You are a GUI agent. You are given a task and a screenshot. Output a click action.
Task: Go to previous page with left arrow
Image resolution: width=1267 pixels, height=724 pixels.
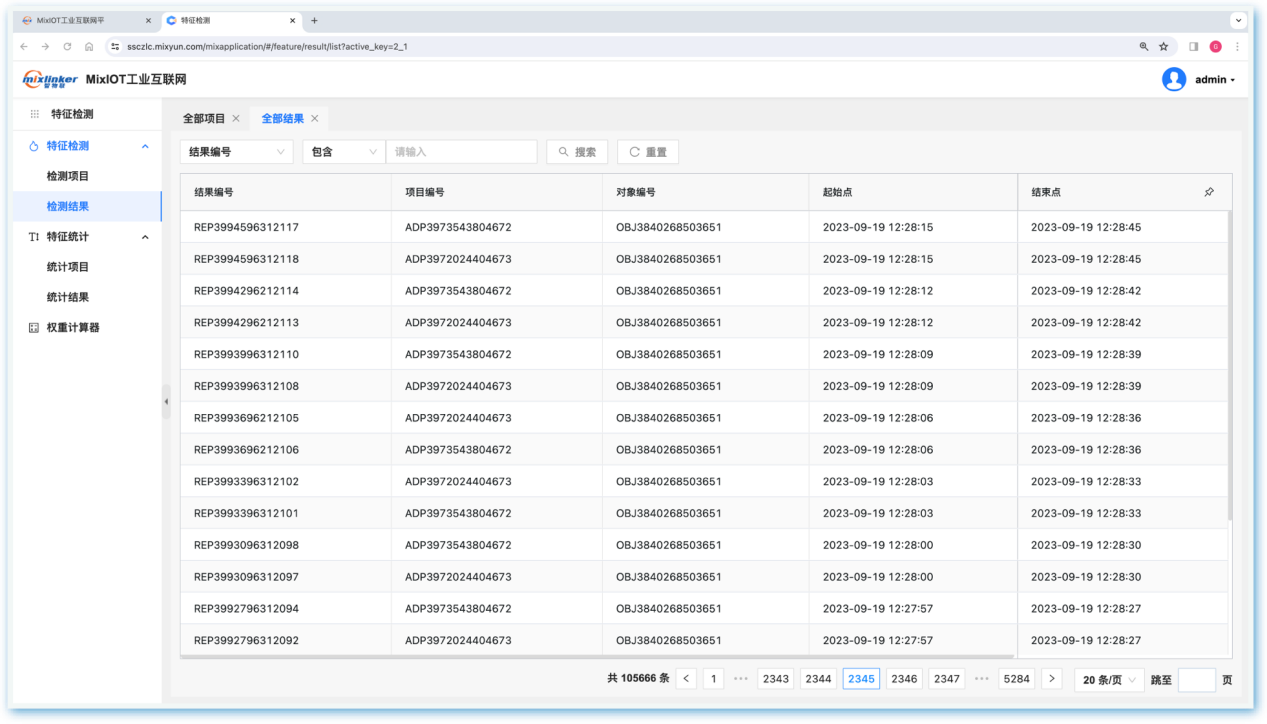point(687,678)
